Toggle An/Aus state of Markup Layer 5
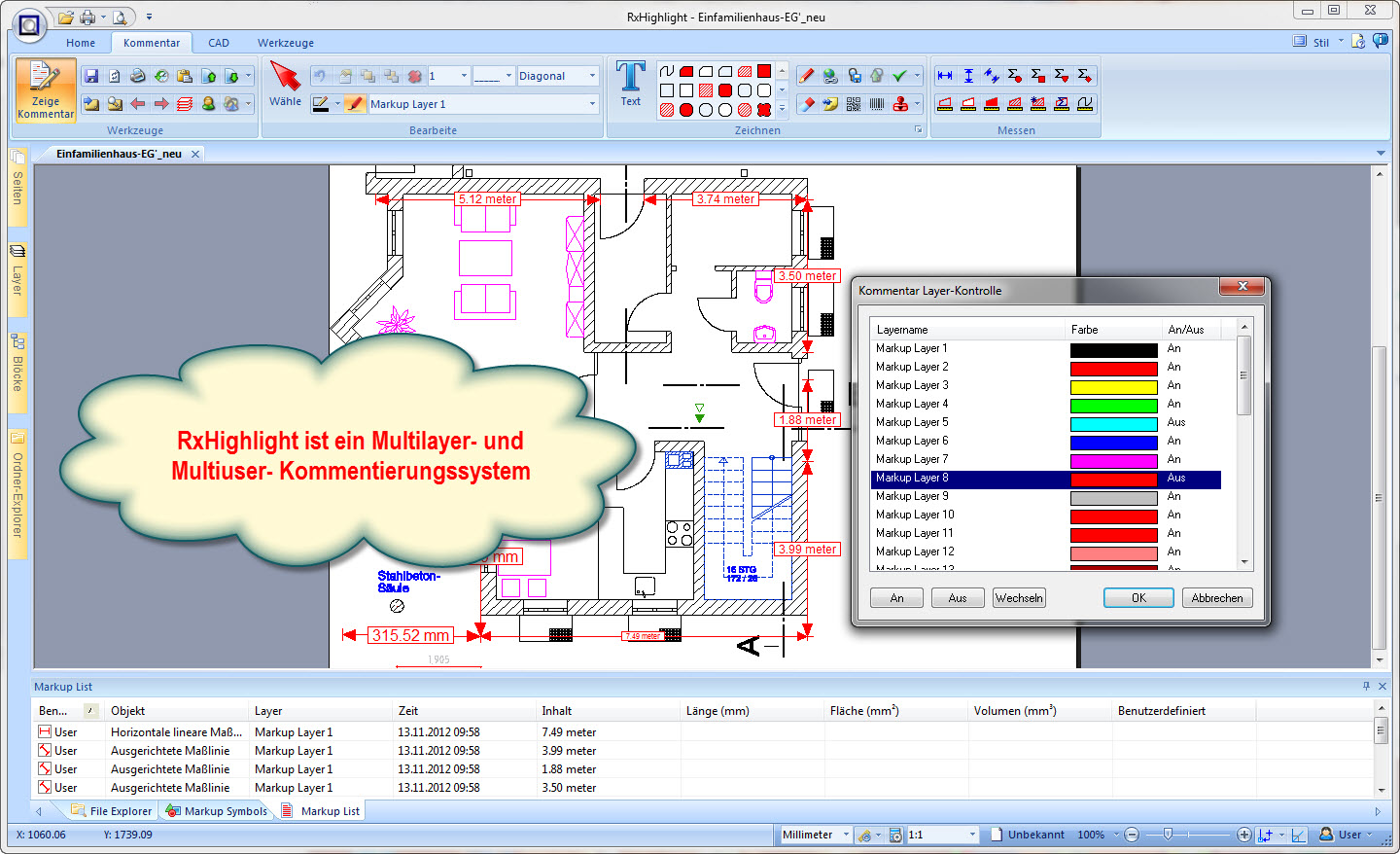This screenshot has height=854, width=1400. (x=1176, y=422)
